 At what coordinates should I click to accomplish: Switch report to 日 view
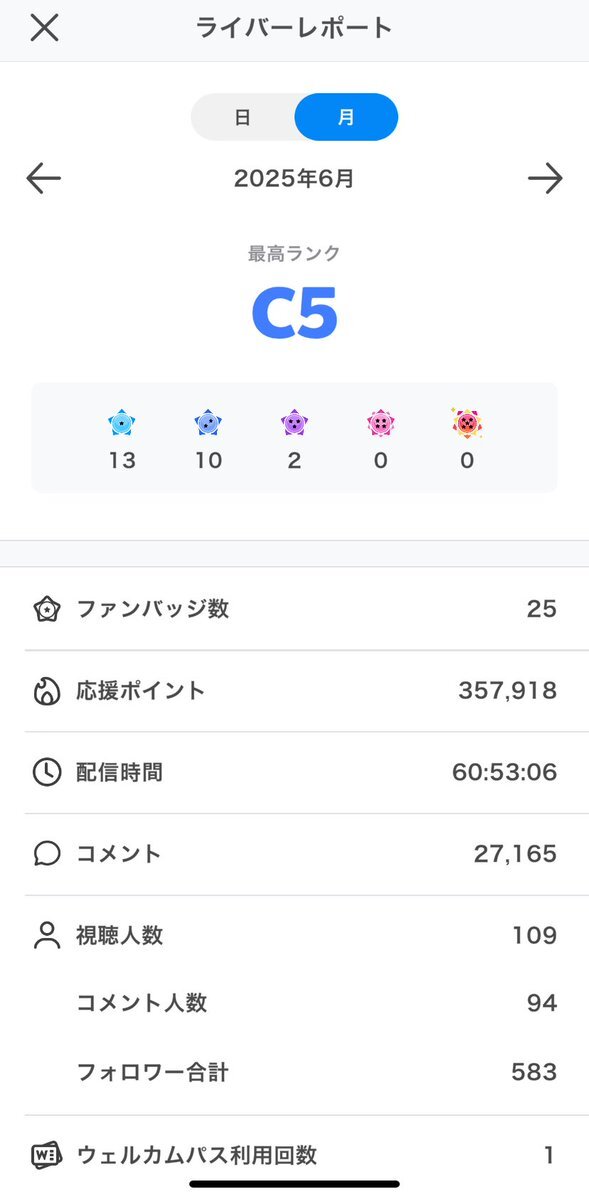(x=242, y=117)
